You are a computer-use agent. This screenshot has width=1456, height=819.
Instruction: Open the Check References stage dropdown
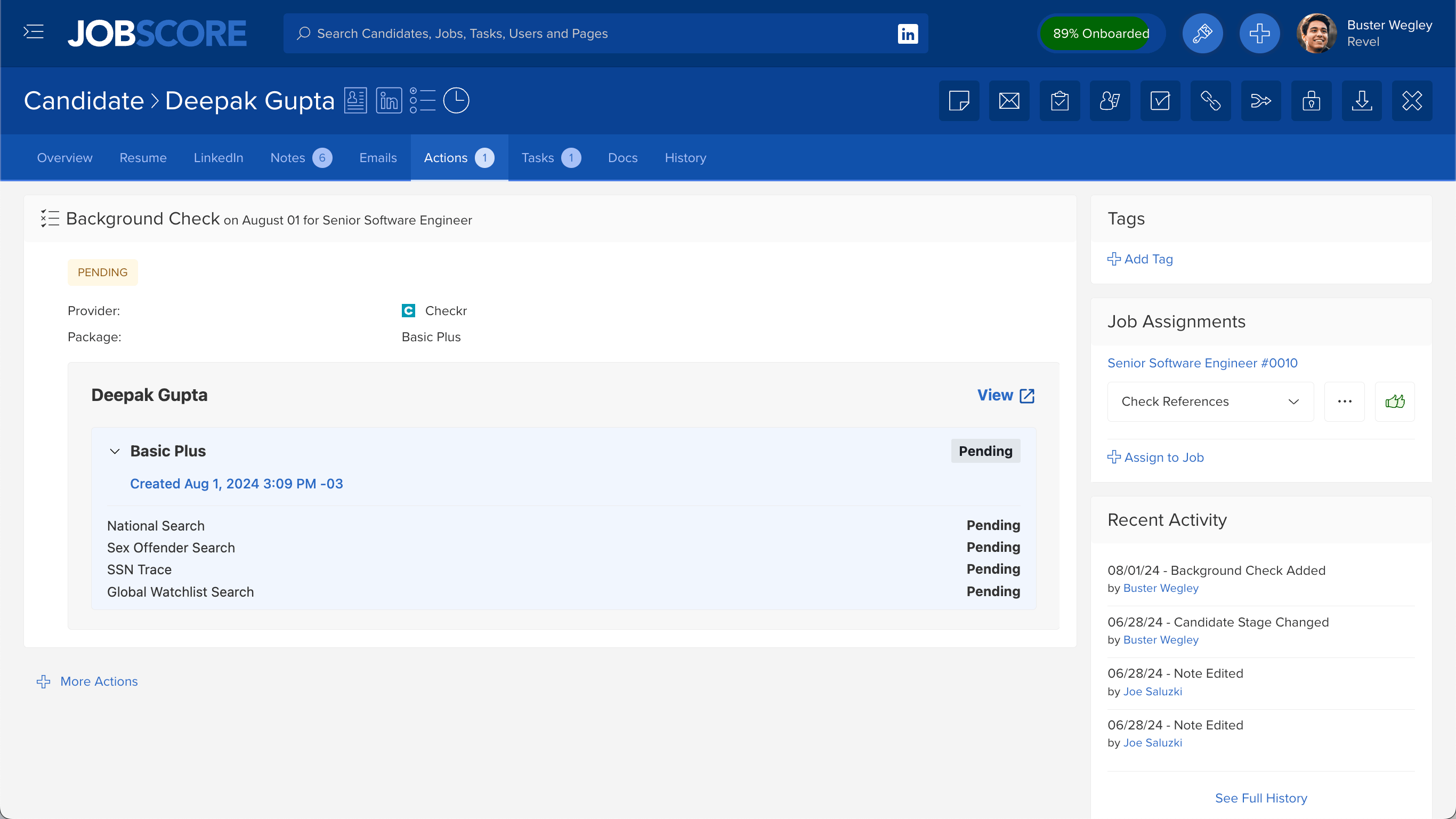[1210, 402]
